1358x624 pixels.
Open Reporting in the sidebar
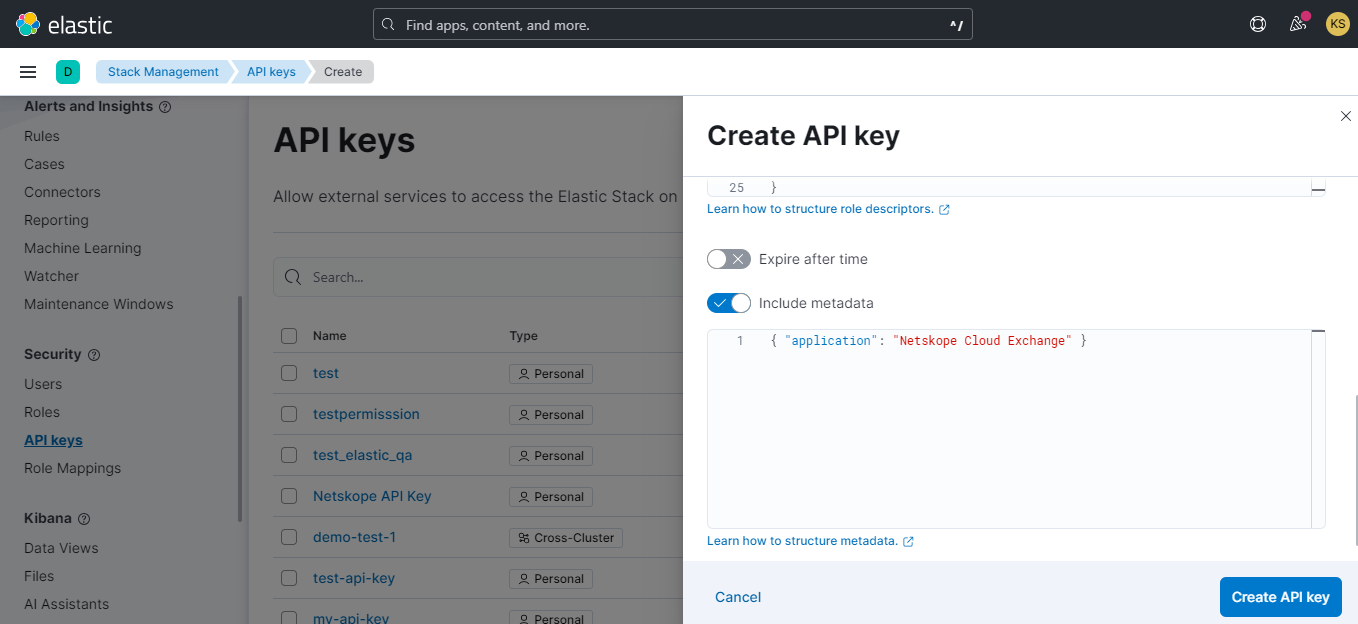point(56,220)
